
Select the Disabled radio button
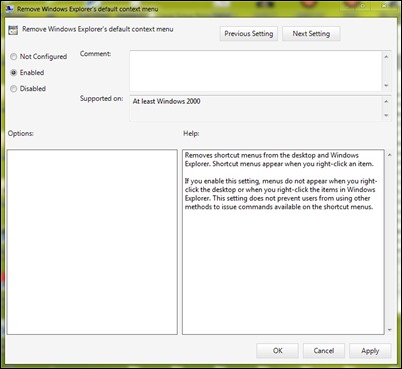(14, 89)
